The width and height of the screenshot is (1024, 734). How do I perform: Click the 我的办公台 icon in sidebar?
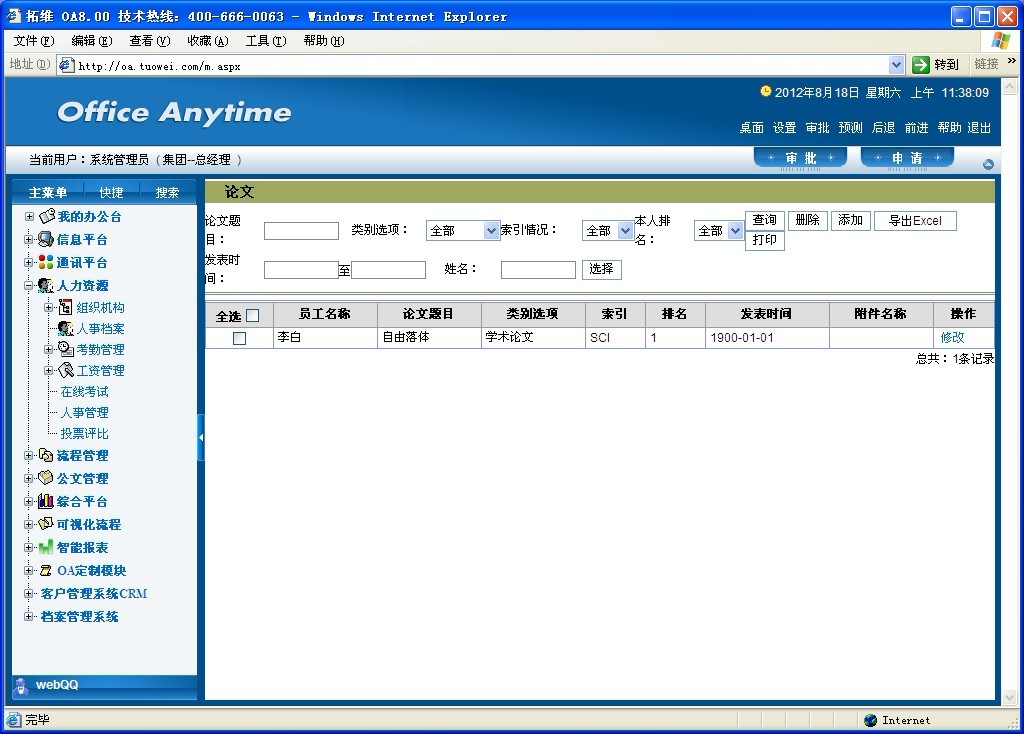(46, 216)
